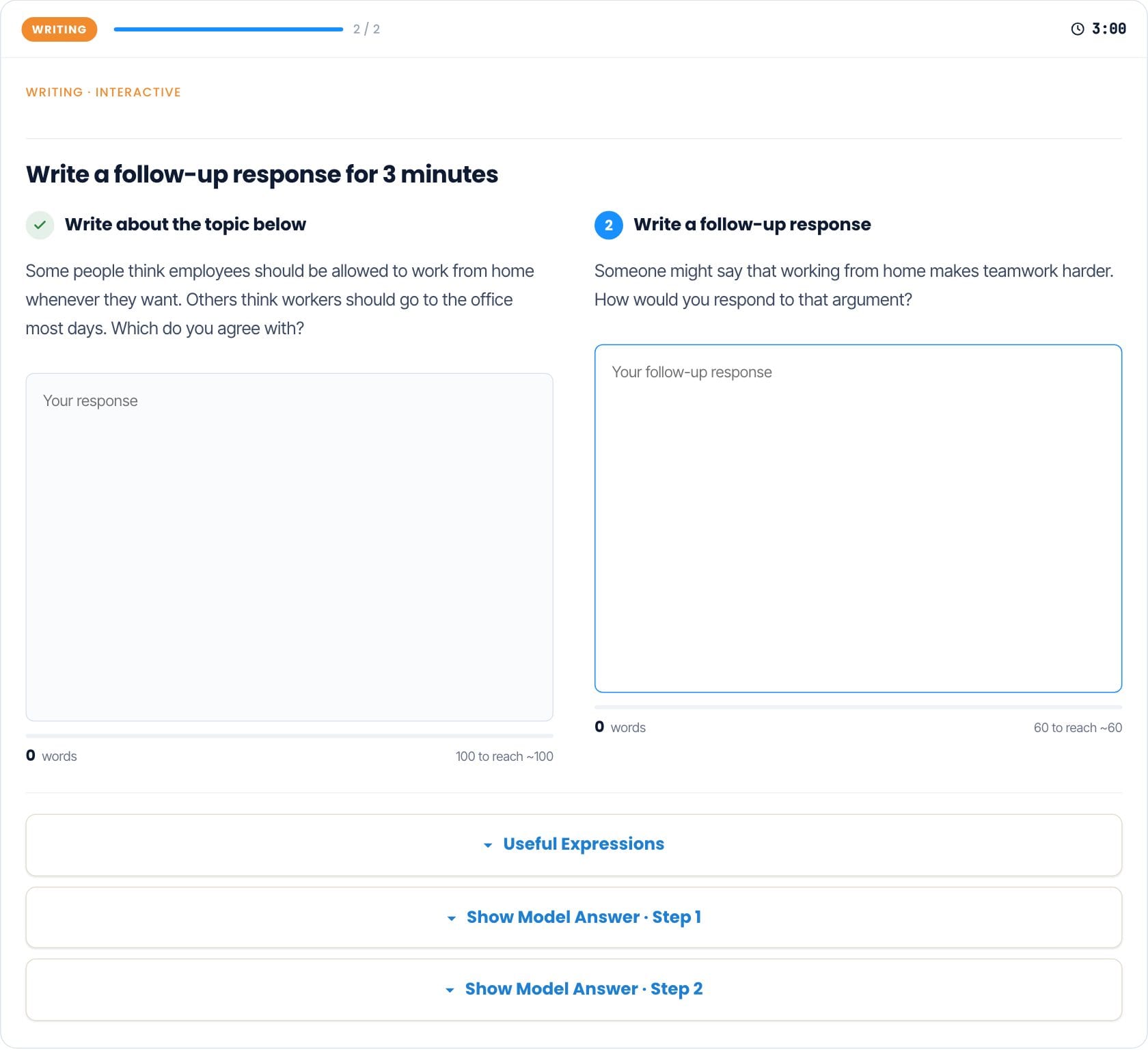Click the work from home topic prompt text
1148x1050 pixels.
pos(280,300)
